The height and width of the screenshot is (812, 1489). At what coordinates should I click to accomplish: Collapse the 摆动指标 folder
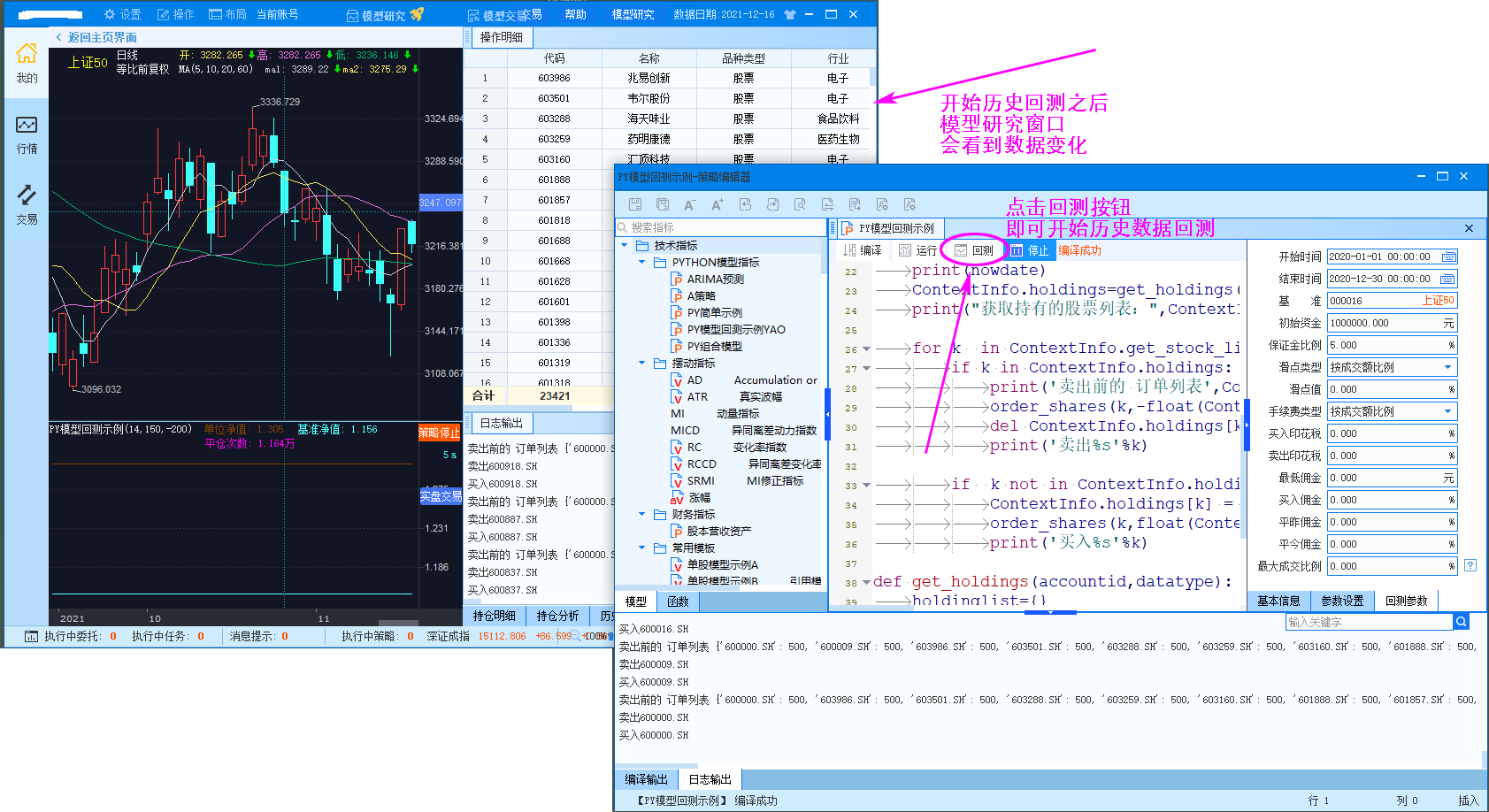click(642, 364)
